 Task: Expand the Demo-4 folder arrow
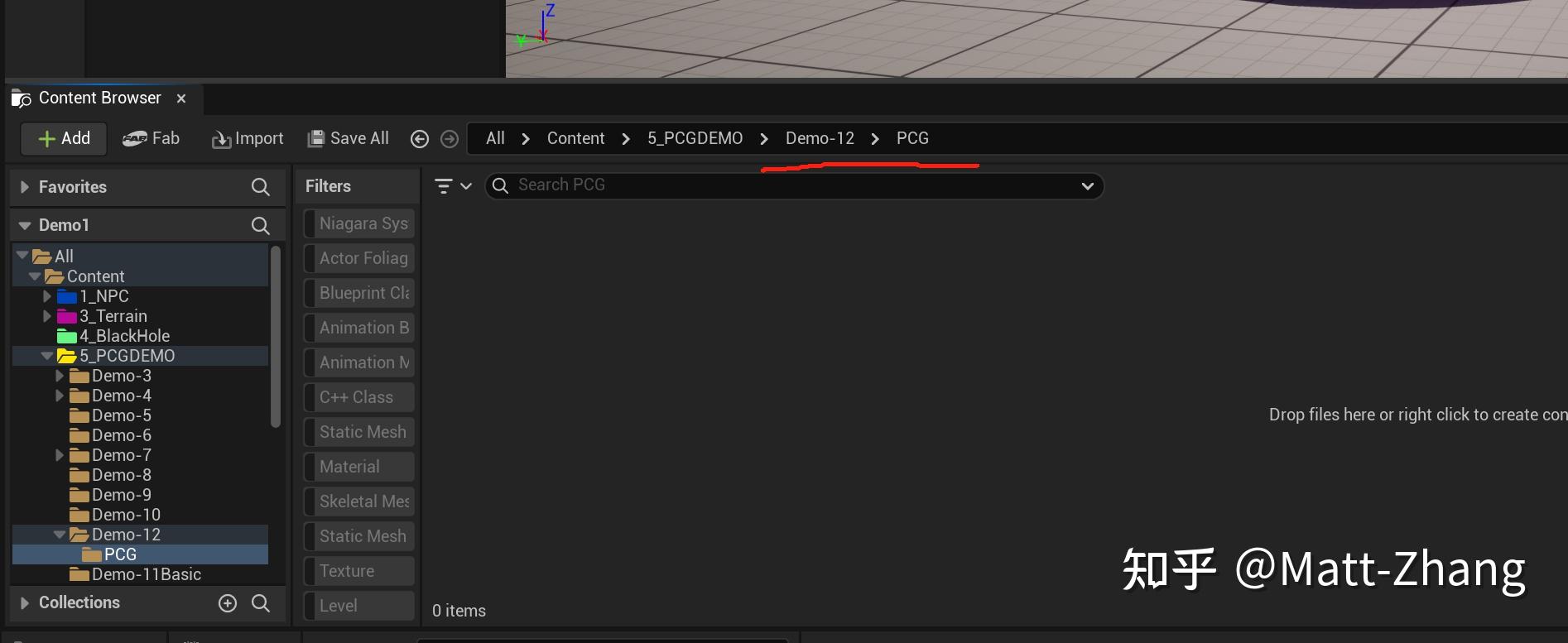click(60, 395)
